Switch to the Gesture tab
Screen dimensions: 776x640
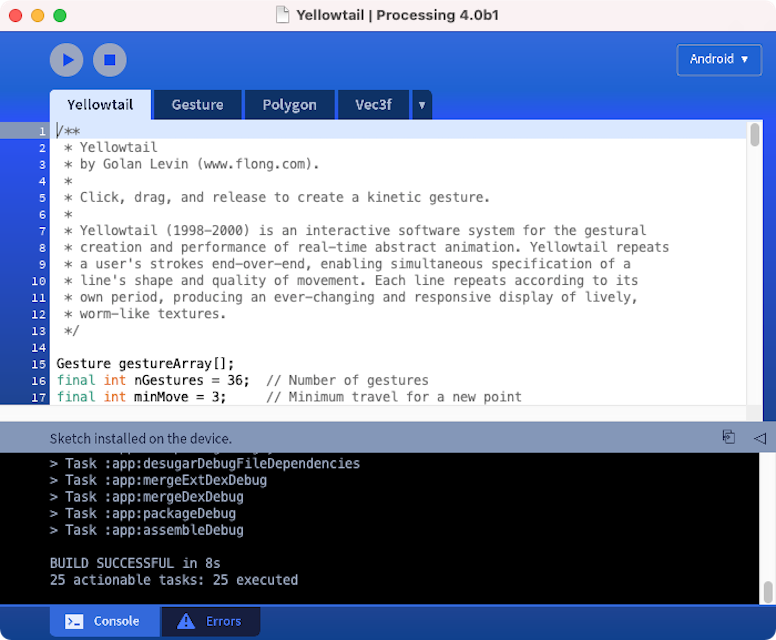click(x=197, y=105)
